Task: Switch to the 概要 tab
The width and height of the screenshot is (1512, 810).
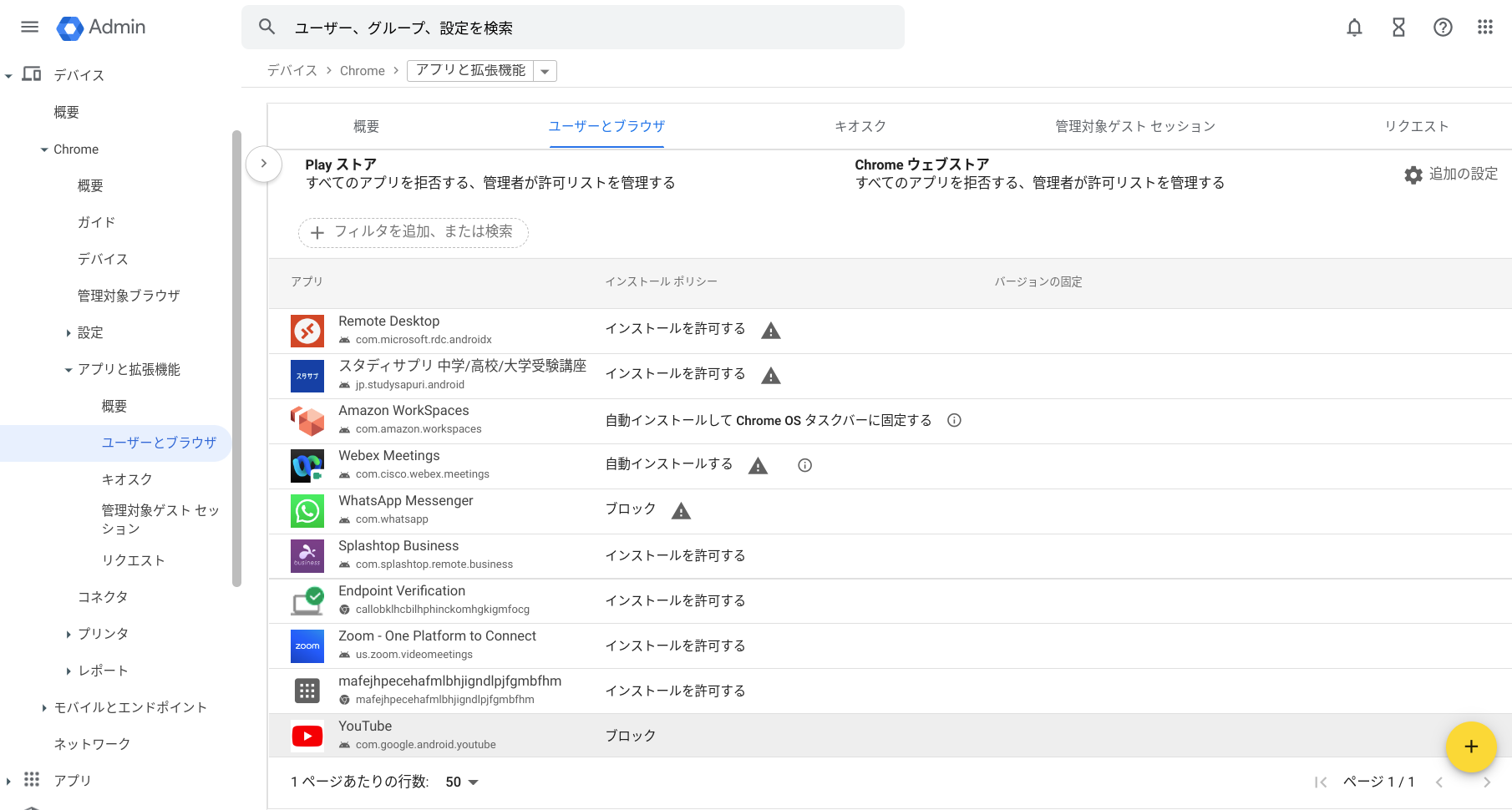Action: (366, 127)
